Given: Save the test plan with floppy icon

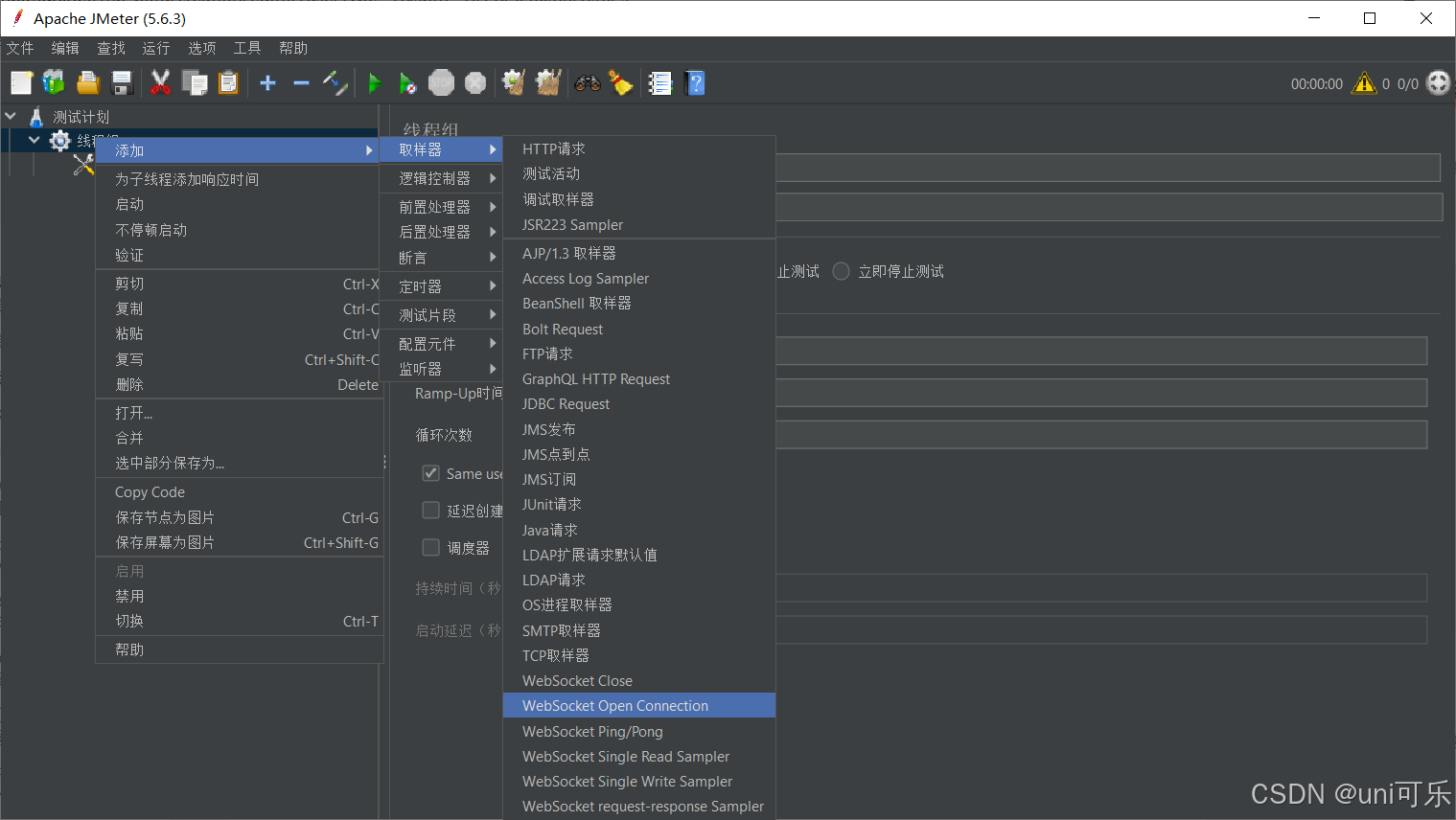Looking at the screenshot, I should (122, 83).
